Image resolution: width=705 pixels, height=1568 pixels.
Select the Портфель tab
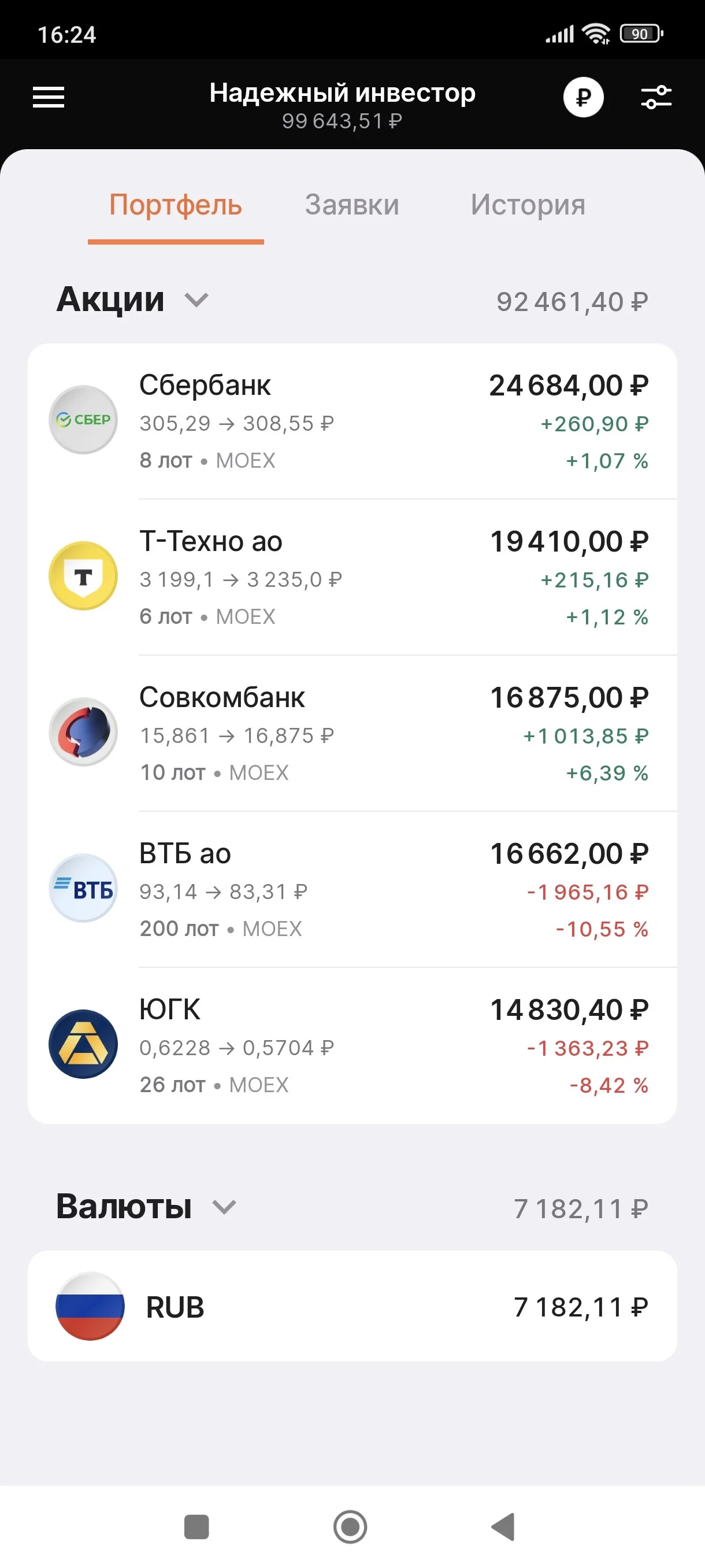coord(176,205)
